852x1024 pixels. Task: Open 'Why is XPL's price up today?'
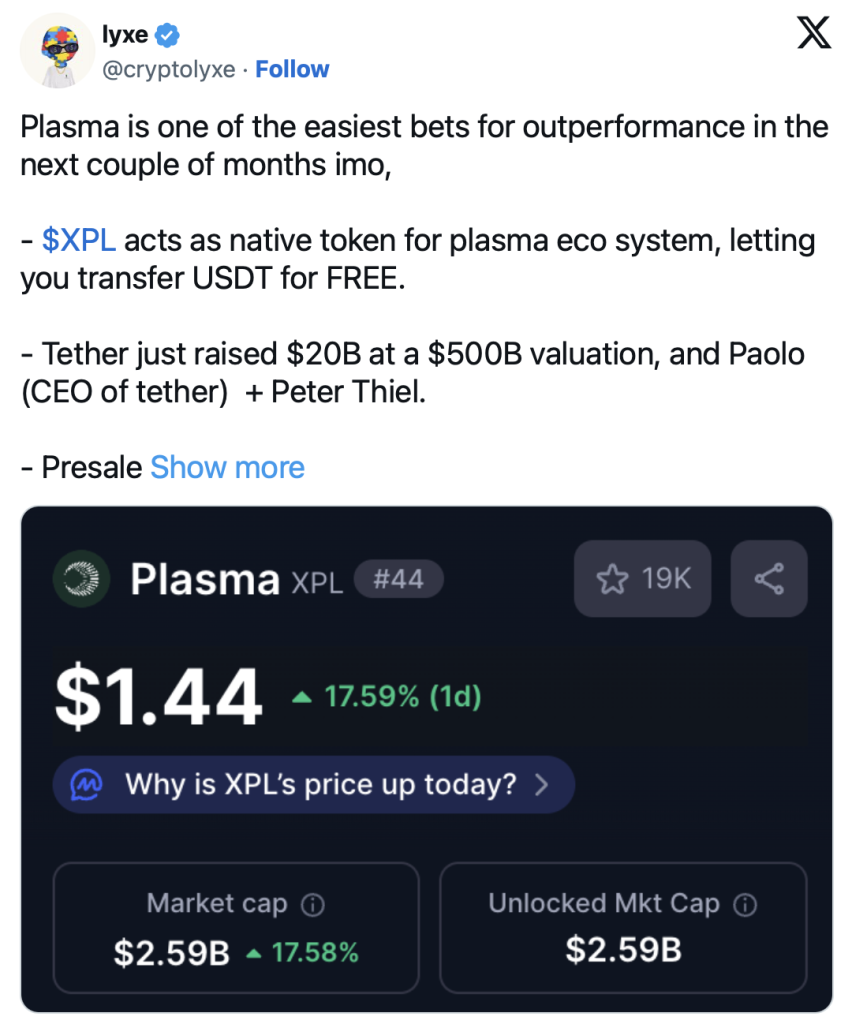[320, 784]
